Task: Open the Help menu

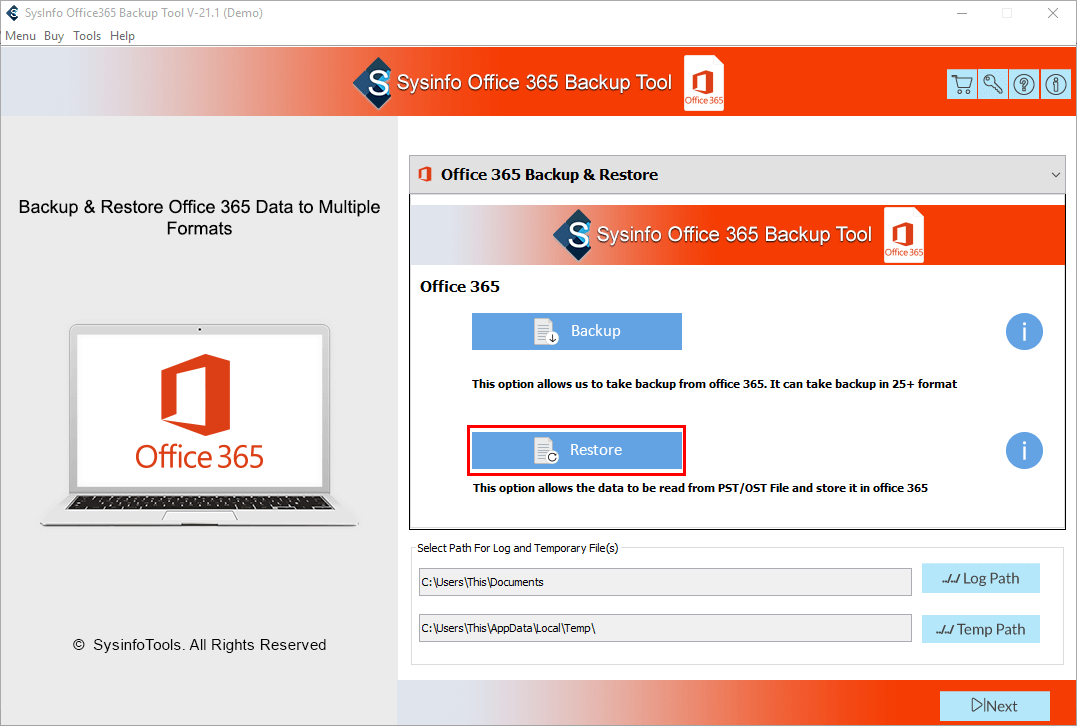Action: click(122, 36)
